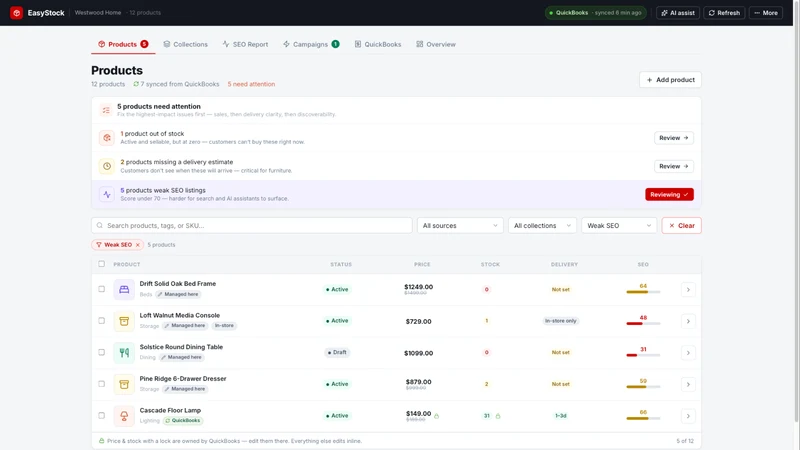Toggle the Reviewing weak SEO button

point(669,194)
